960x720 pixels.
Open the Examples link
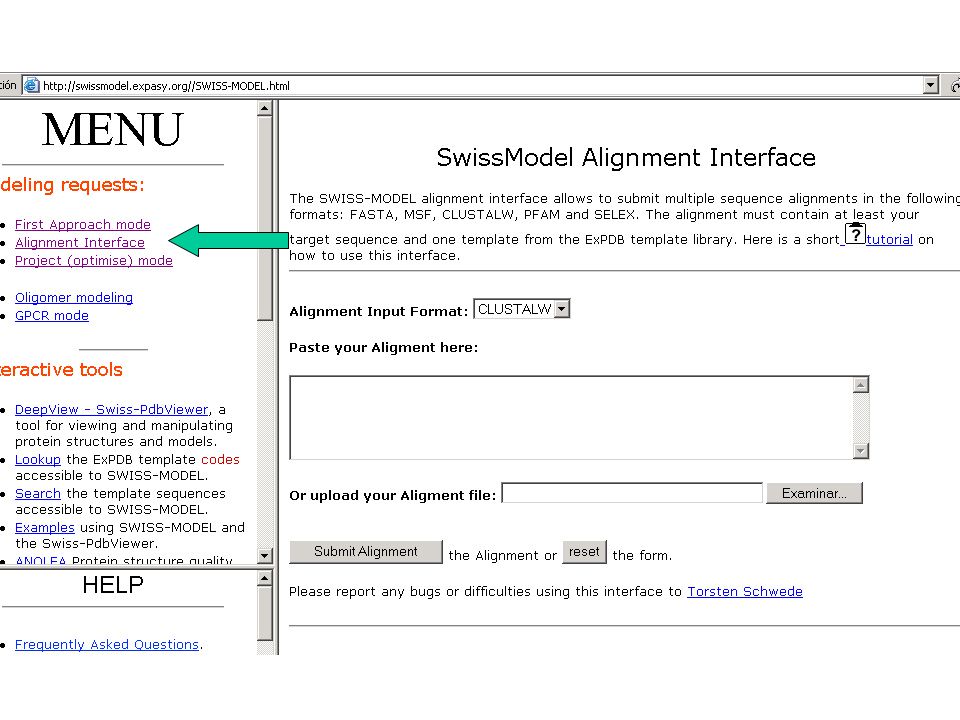click(45, 528)
